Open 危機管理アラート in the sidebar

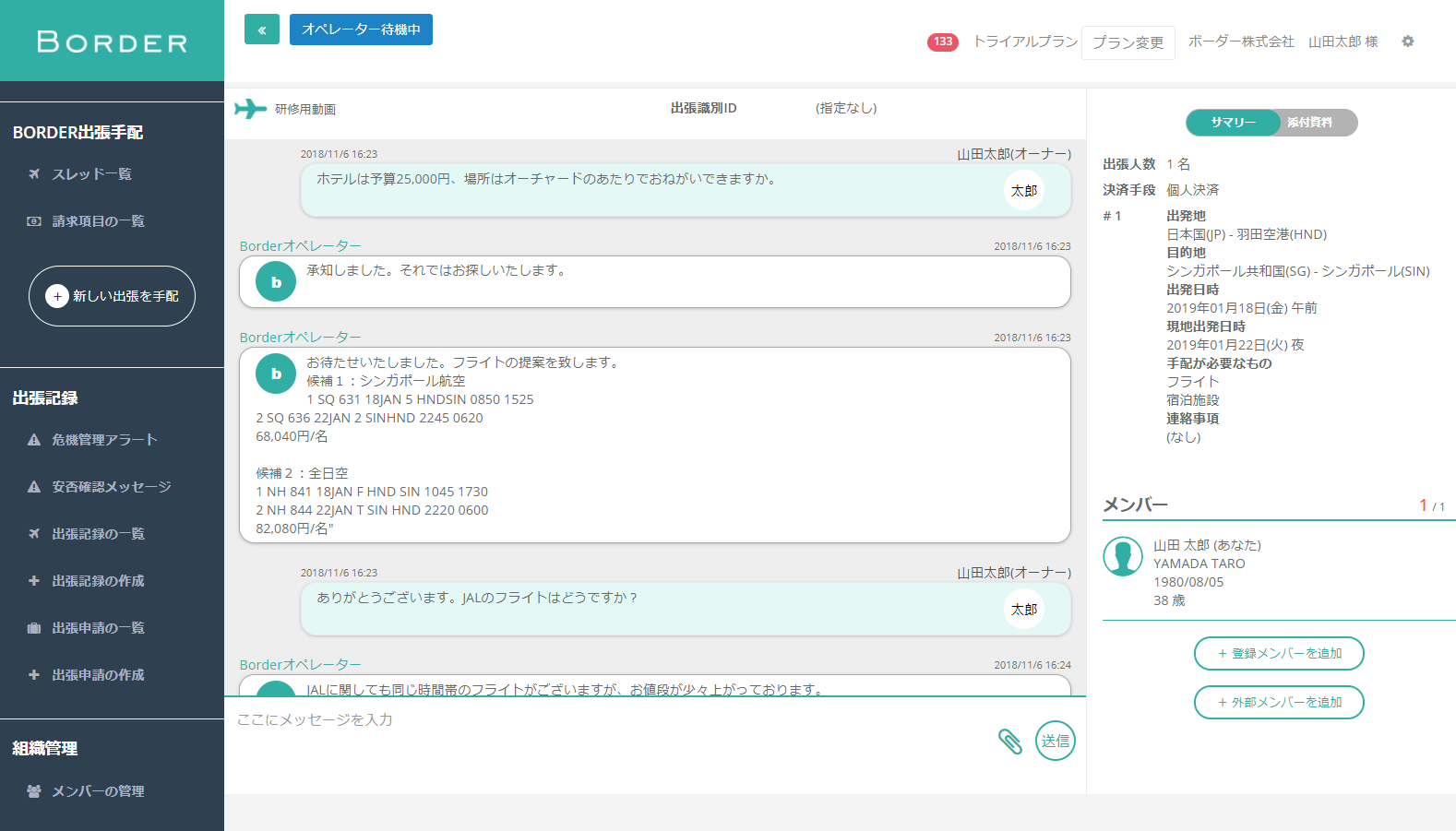(104, 440)
